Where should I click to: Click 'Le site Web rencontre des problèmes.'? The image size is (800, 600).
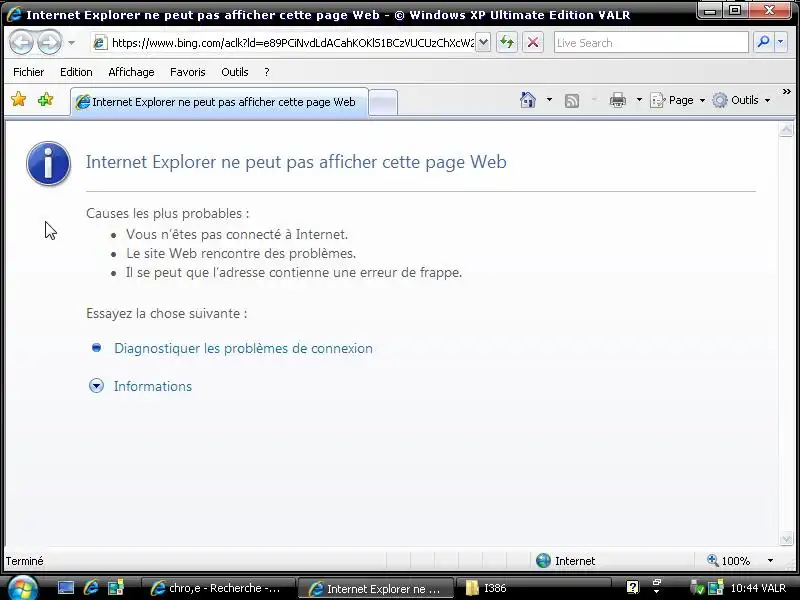coord(241,254)
